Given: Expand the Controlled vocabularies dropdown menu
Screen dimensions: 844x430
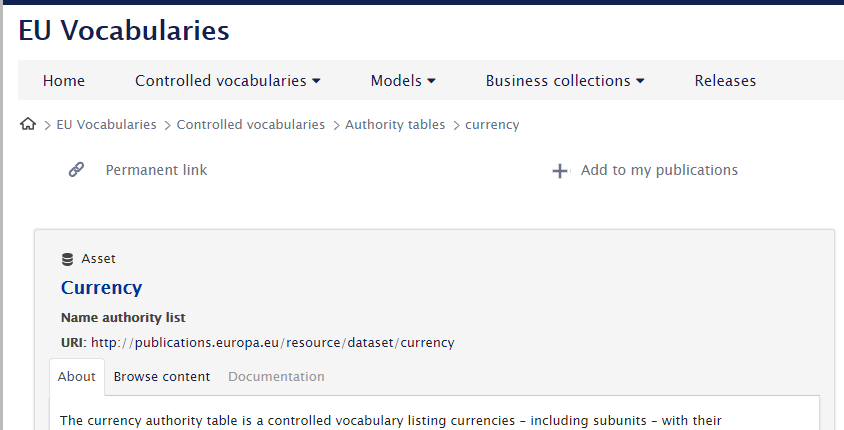Looking at the screenshot, I should point(227,81).
